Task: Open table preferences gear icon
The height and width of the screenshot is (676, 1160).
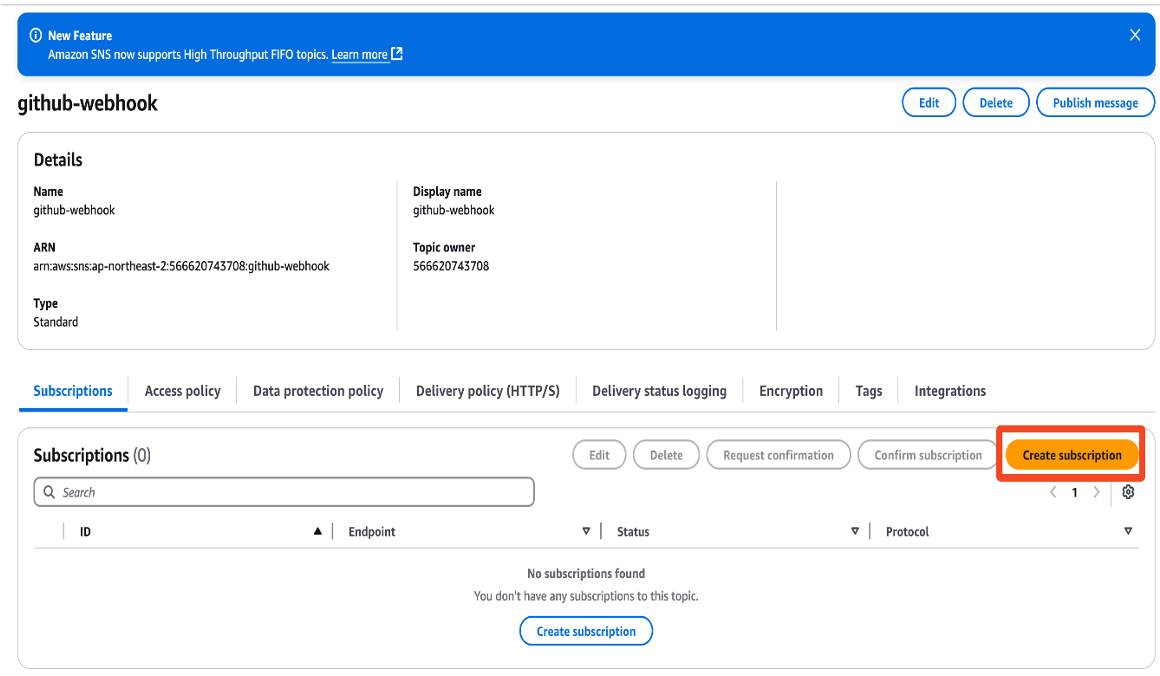Action: coord(1127,492)
